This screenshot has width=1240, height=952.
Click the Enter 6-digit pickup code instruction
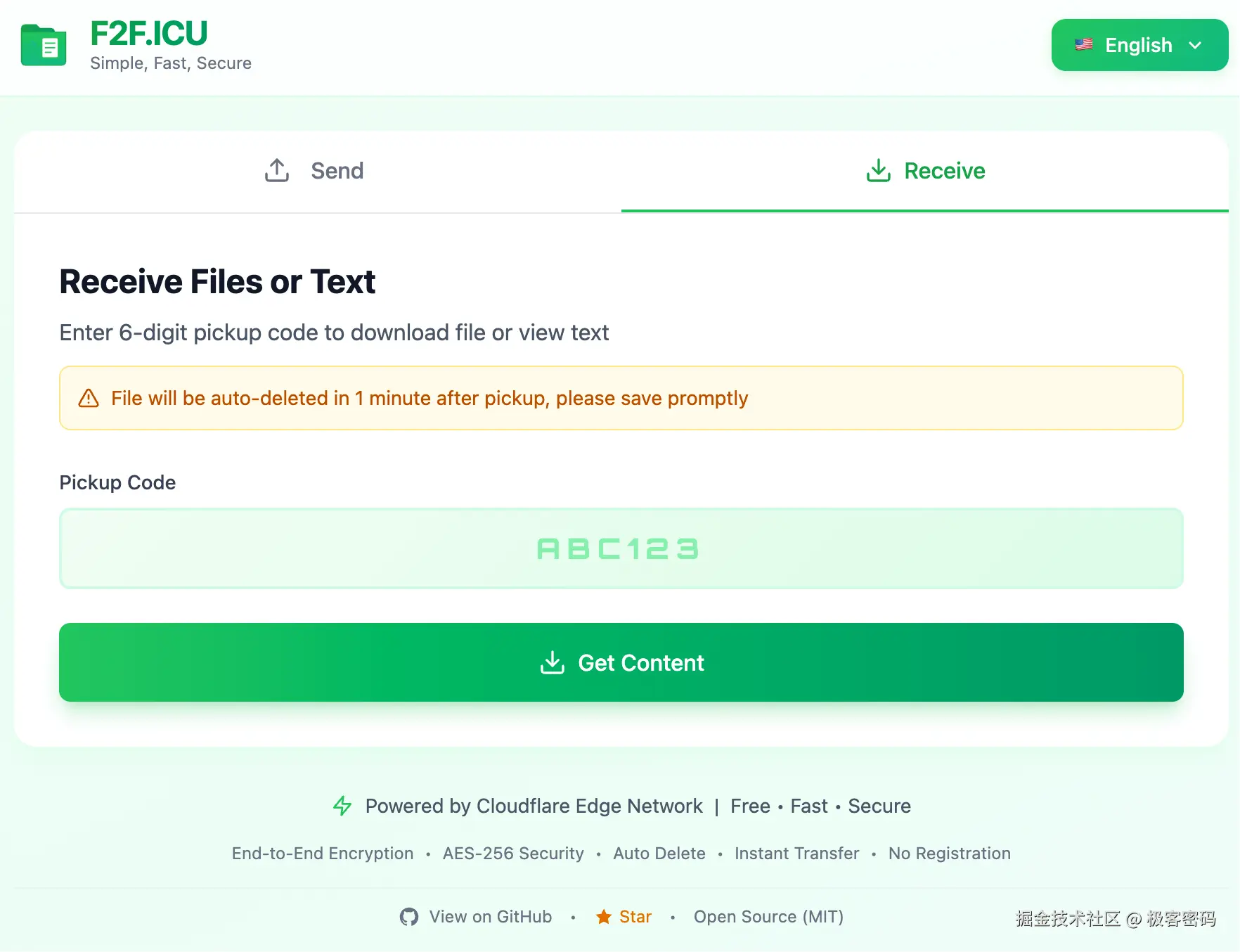click(x=334, y=333)
